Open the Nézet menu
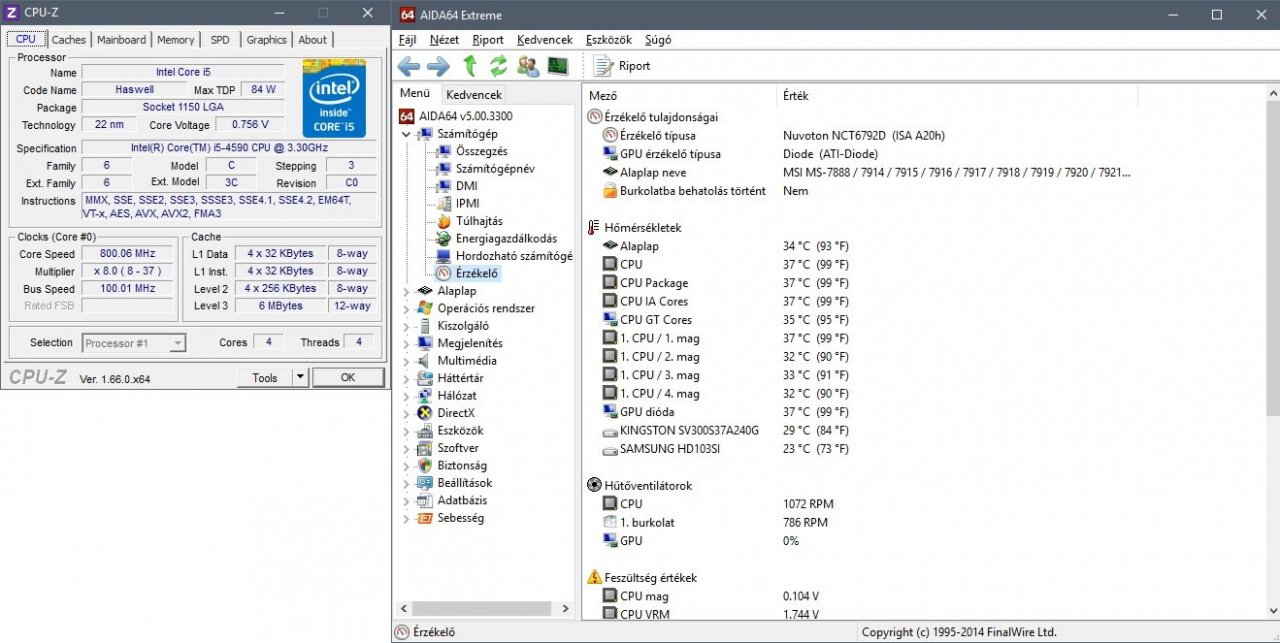 (x=444, y=40)
